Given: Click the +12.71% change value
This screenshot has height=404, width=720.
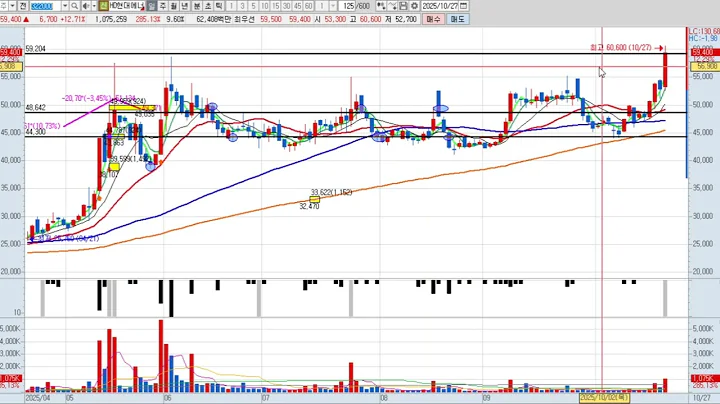Looking at the screenshot, I should [x=73, y=19].
